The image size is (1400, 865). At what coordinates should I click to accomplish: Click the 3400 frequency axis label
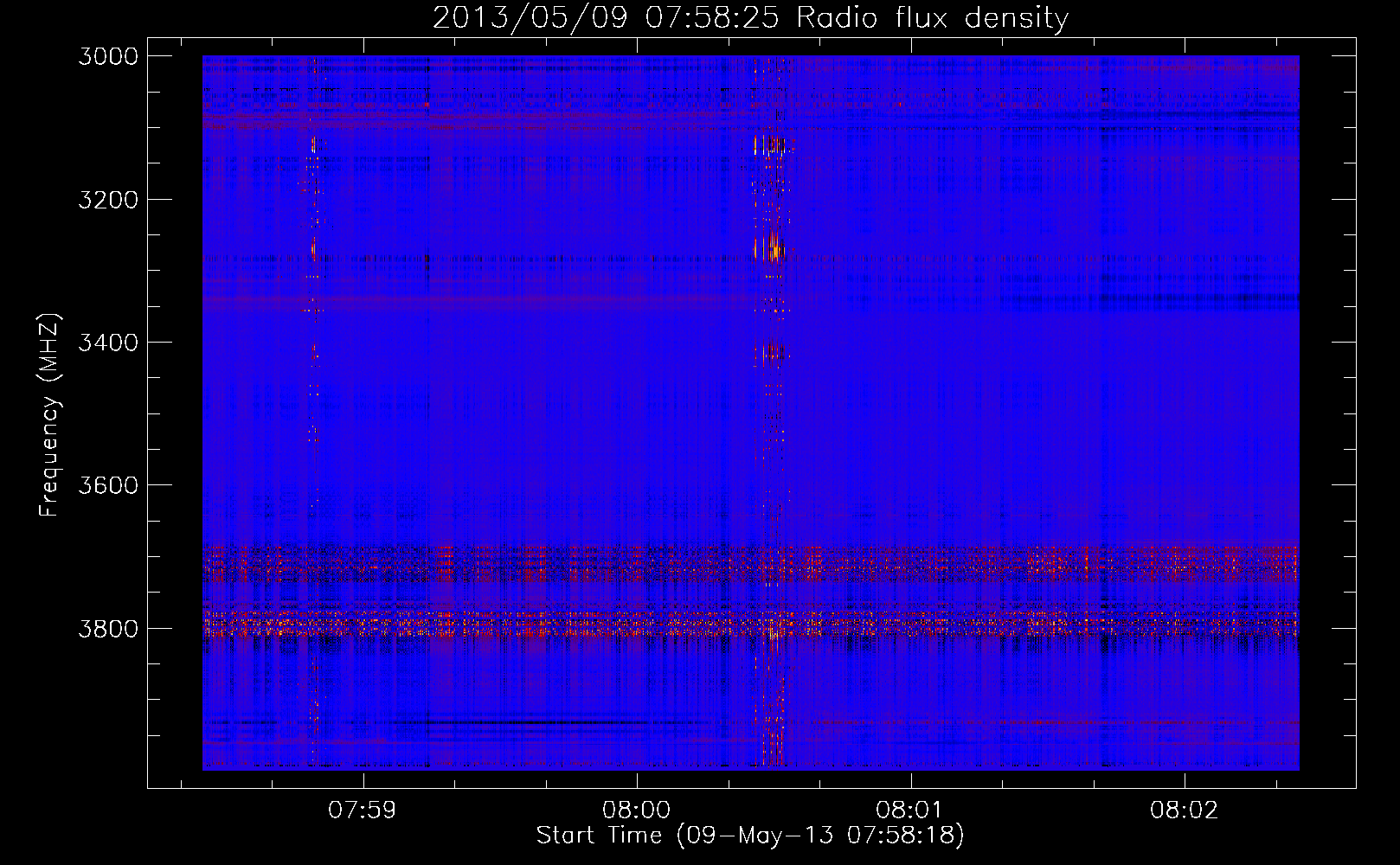(108, 343)
